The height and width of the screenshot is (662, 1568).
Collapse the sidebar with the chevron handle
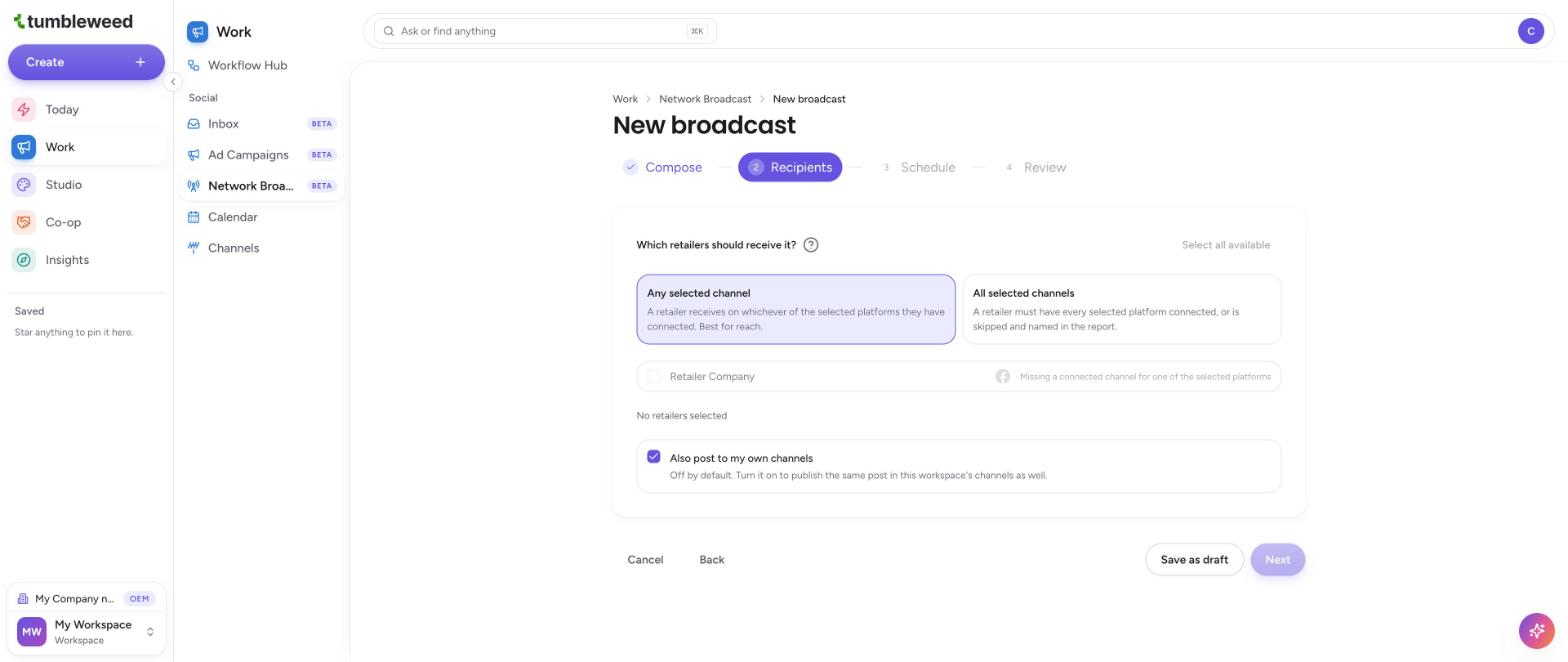[x=173, y=82]
